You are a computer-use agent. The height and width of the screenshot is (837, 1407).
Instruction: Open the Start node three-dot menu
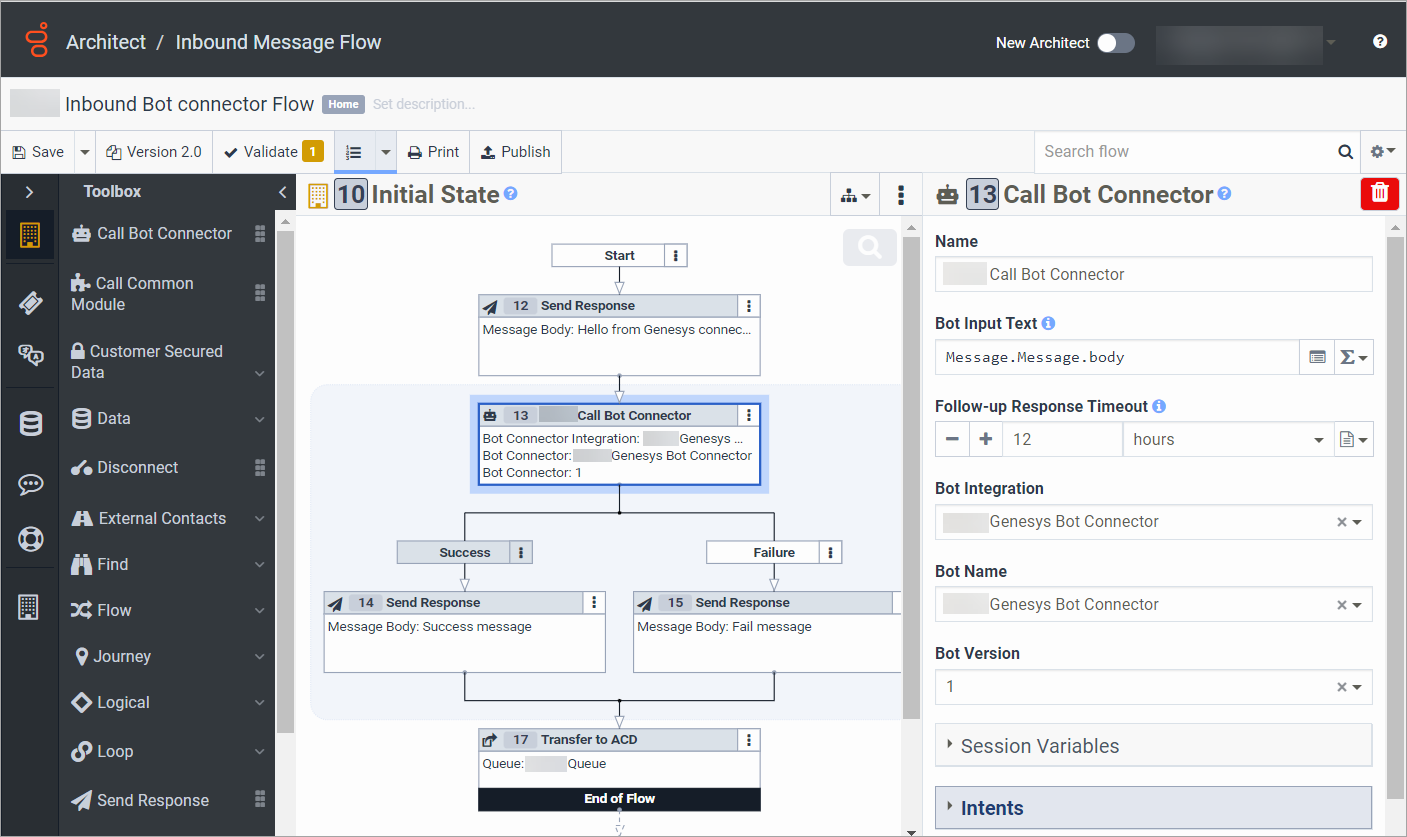tap(676, 256)
